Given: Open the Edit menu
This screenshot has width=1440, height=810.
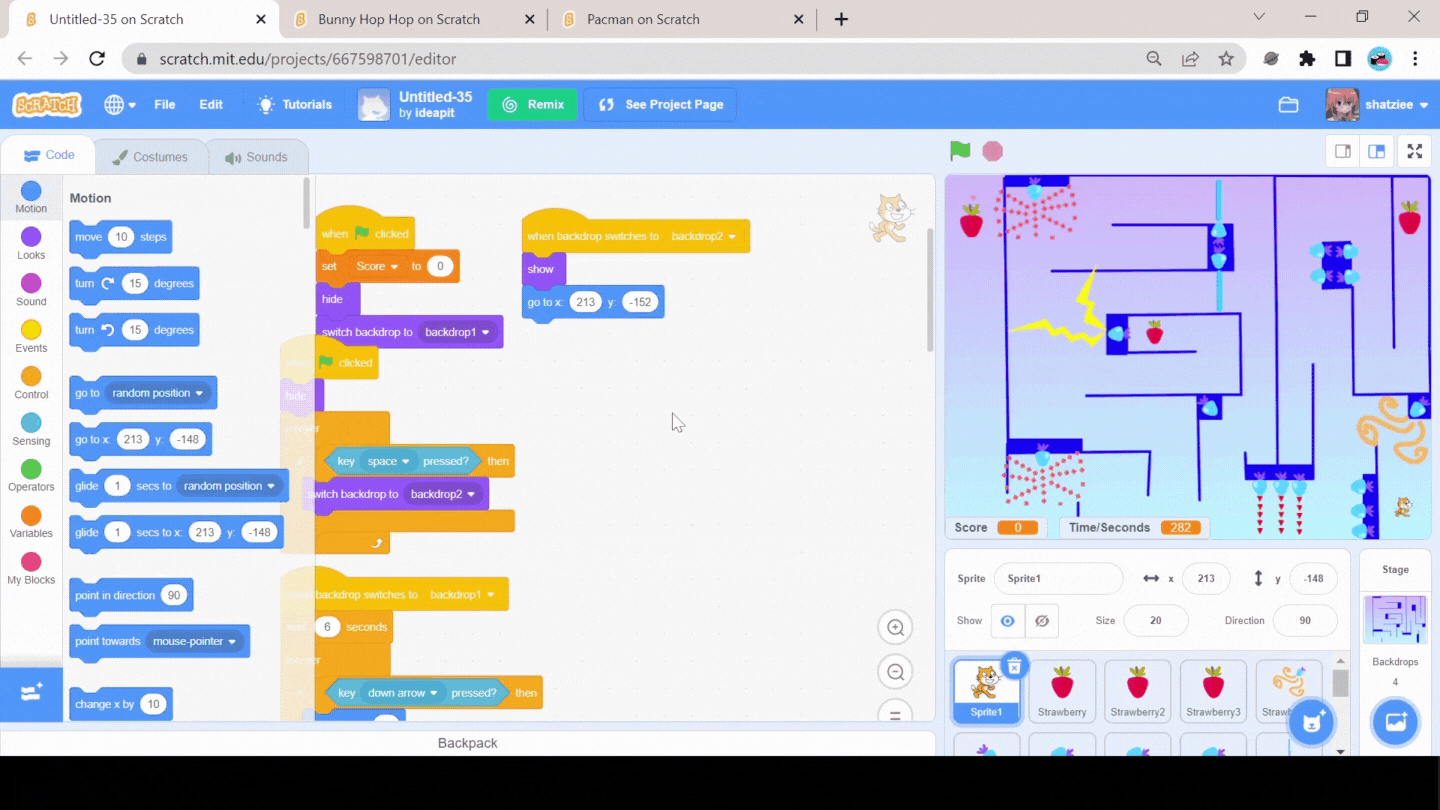Looking at the screenshot, I should [211, 104].
